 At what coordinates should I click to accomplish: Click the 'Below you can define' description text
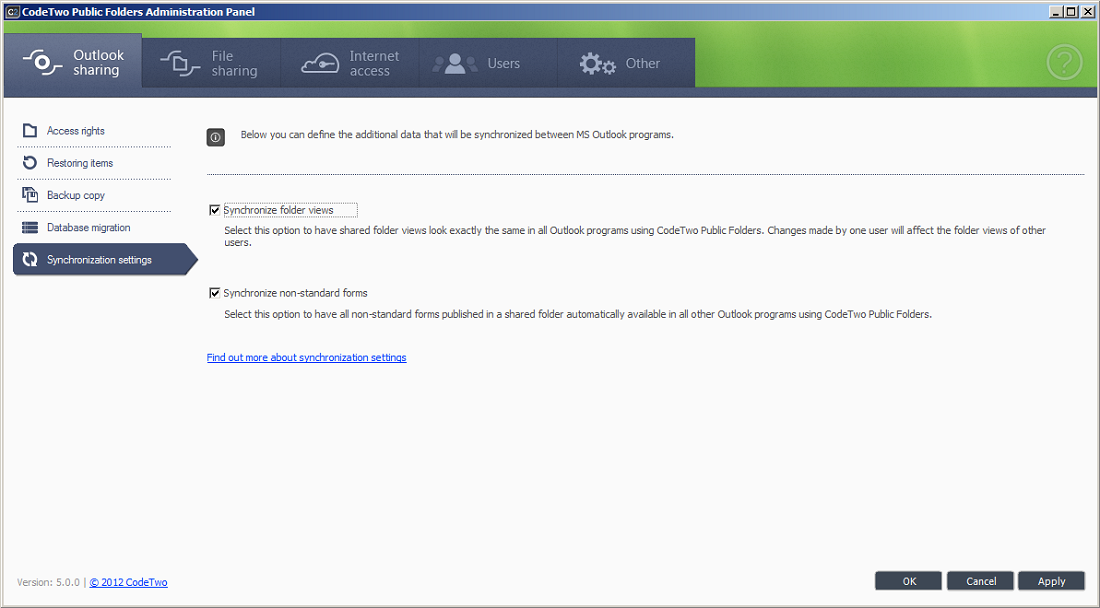[457, 135]
